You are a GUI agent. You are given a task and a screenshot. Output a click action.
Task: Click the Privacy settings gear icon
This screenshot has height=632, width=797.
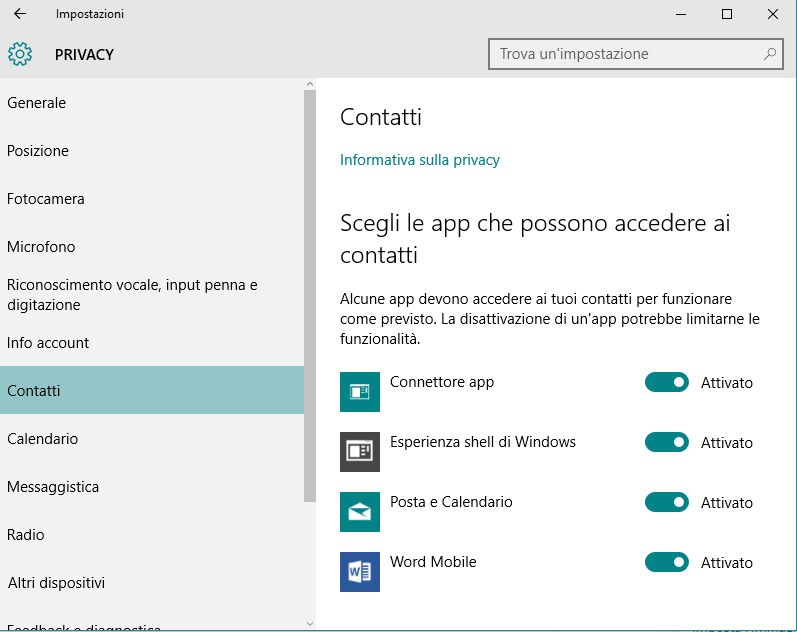tap(20, 54)
